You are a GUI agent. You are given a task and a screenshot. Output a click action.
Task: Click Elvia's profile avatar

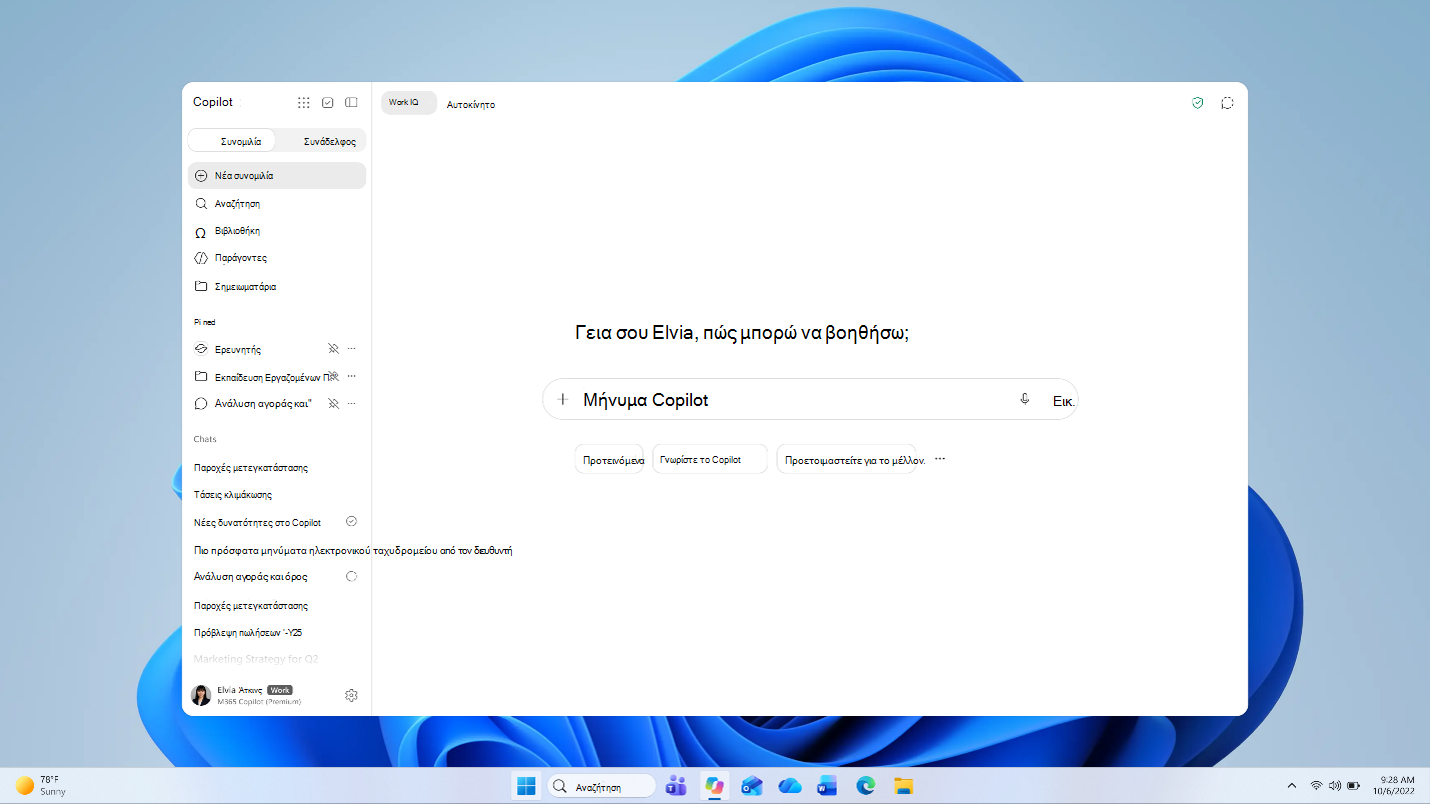[x=201, y=695]
